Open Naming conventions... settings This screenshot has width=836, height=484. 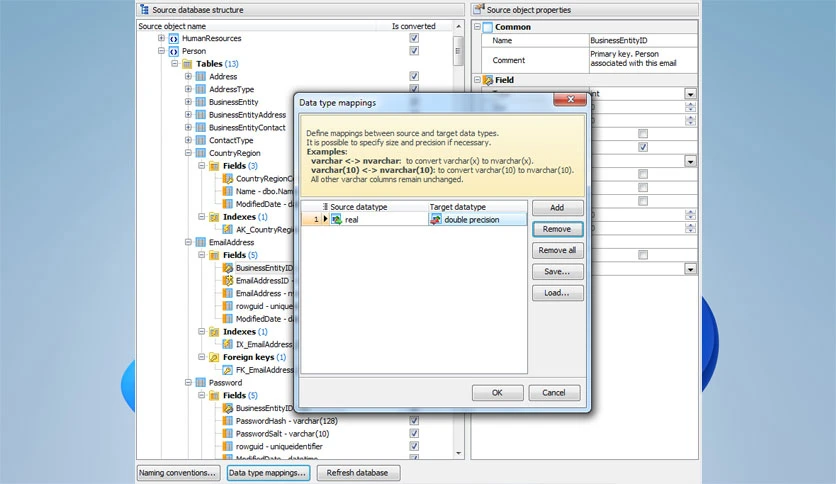point(178,473)
